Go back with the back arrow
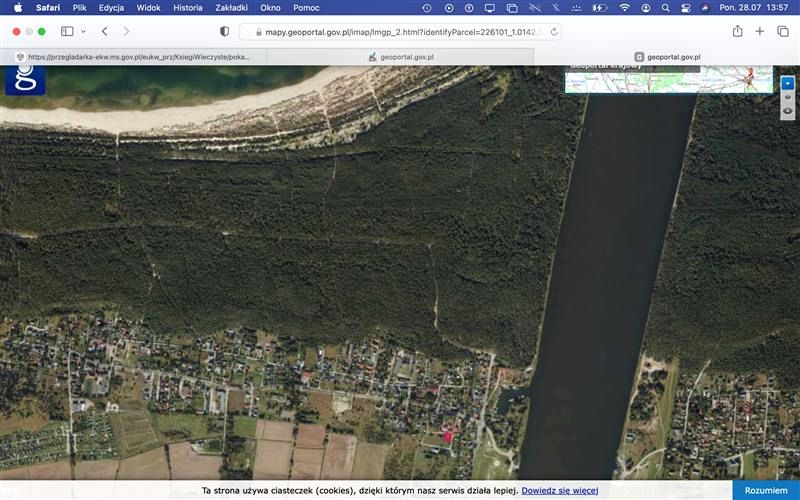 (104, 31)
